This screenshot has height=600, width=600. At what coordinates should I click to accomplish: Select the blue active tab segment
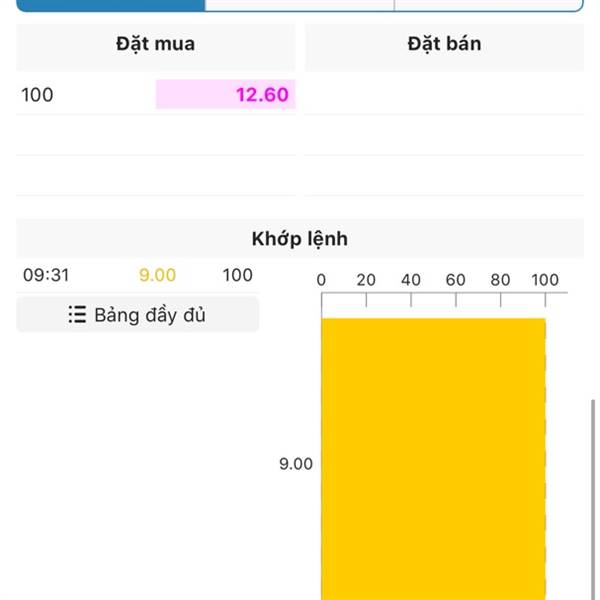(111, 5)
